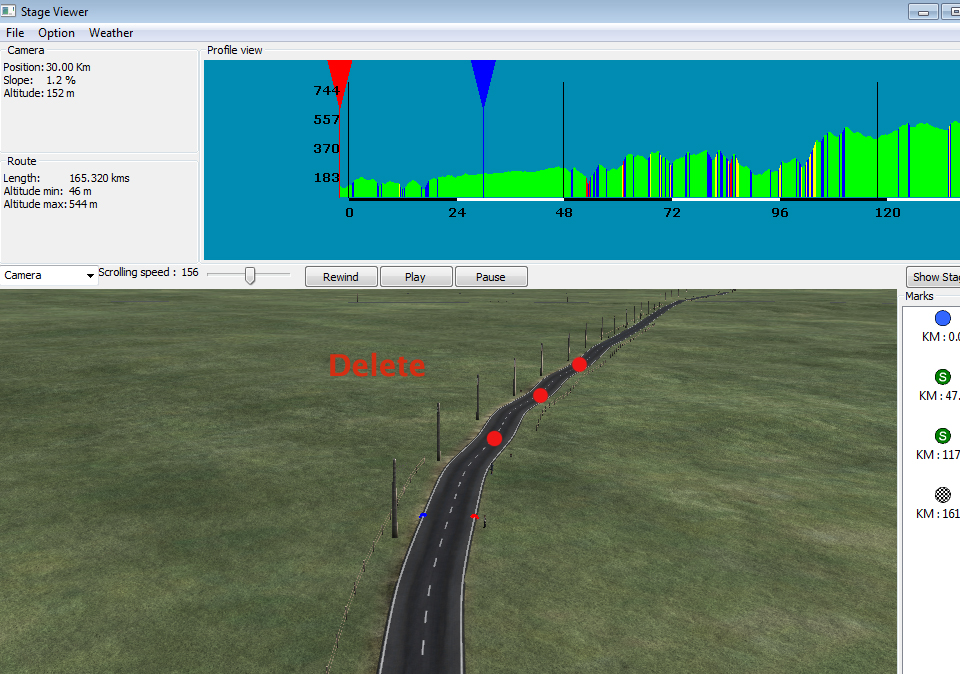Expand the Camera dropdown

[49, 275]
